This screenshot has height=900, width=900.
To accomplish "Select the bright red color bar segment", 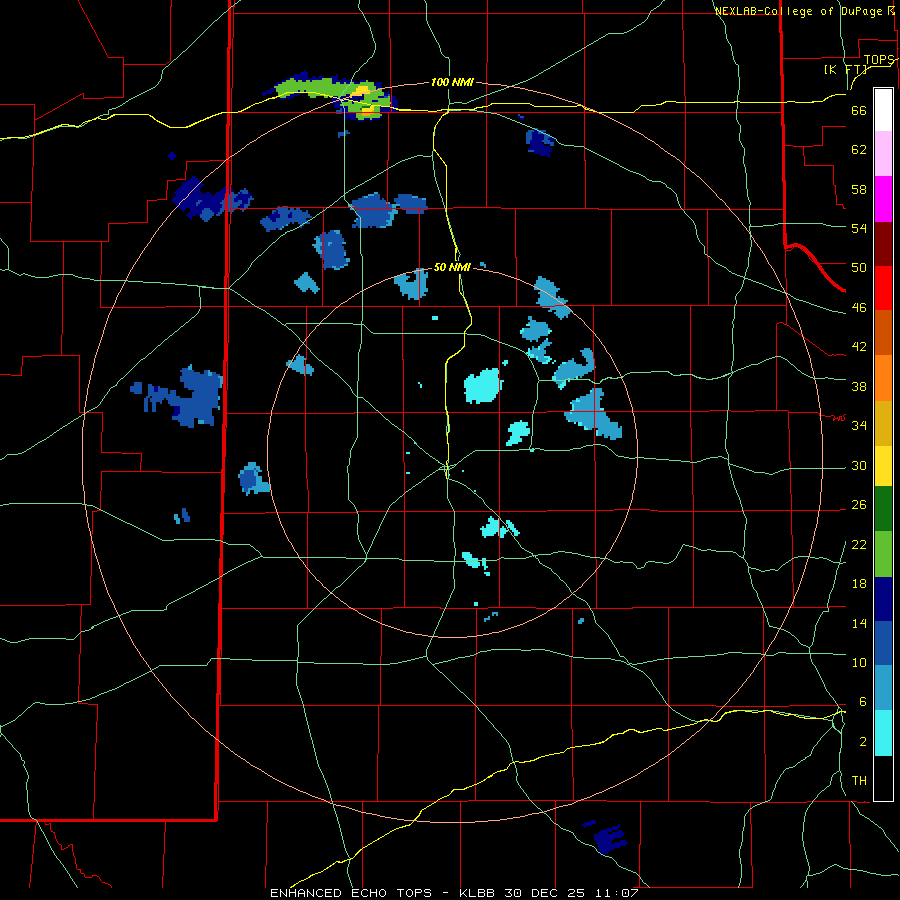I will coord(883,288).
